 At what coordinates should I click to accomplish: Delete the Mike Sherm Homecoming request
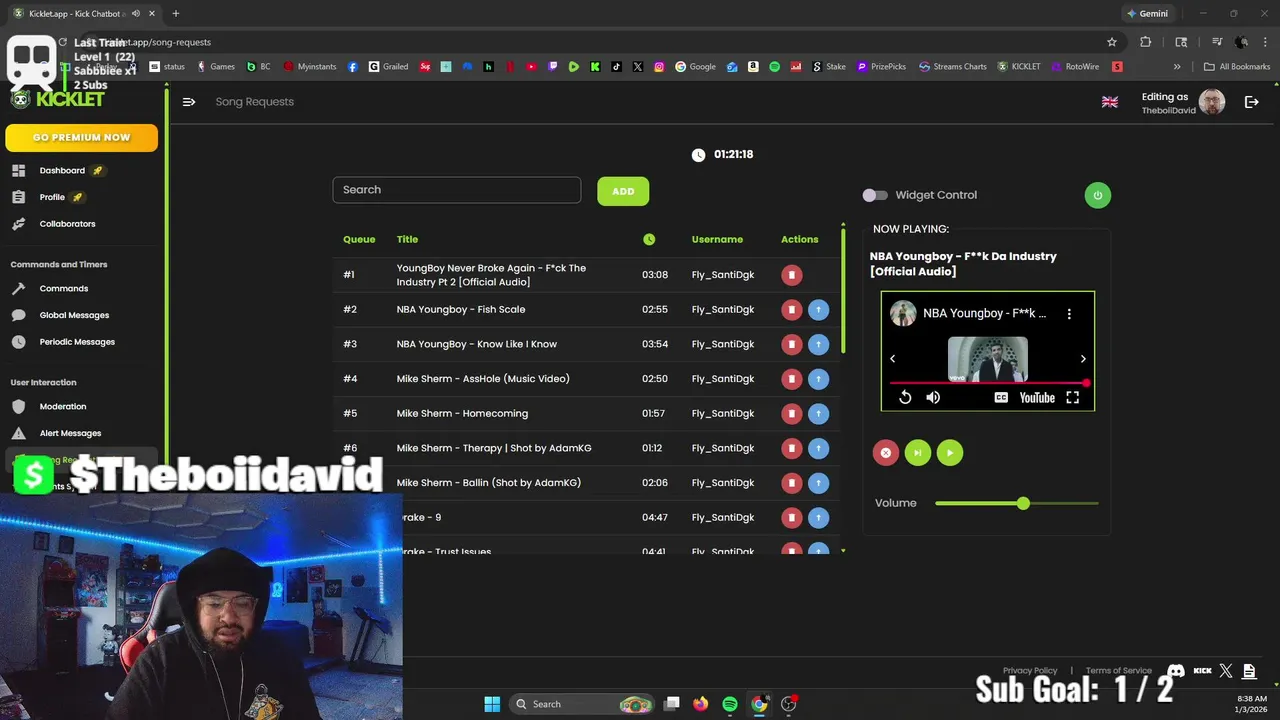pyautogui.click(x=791, y=414)
